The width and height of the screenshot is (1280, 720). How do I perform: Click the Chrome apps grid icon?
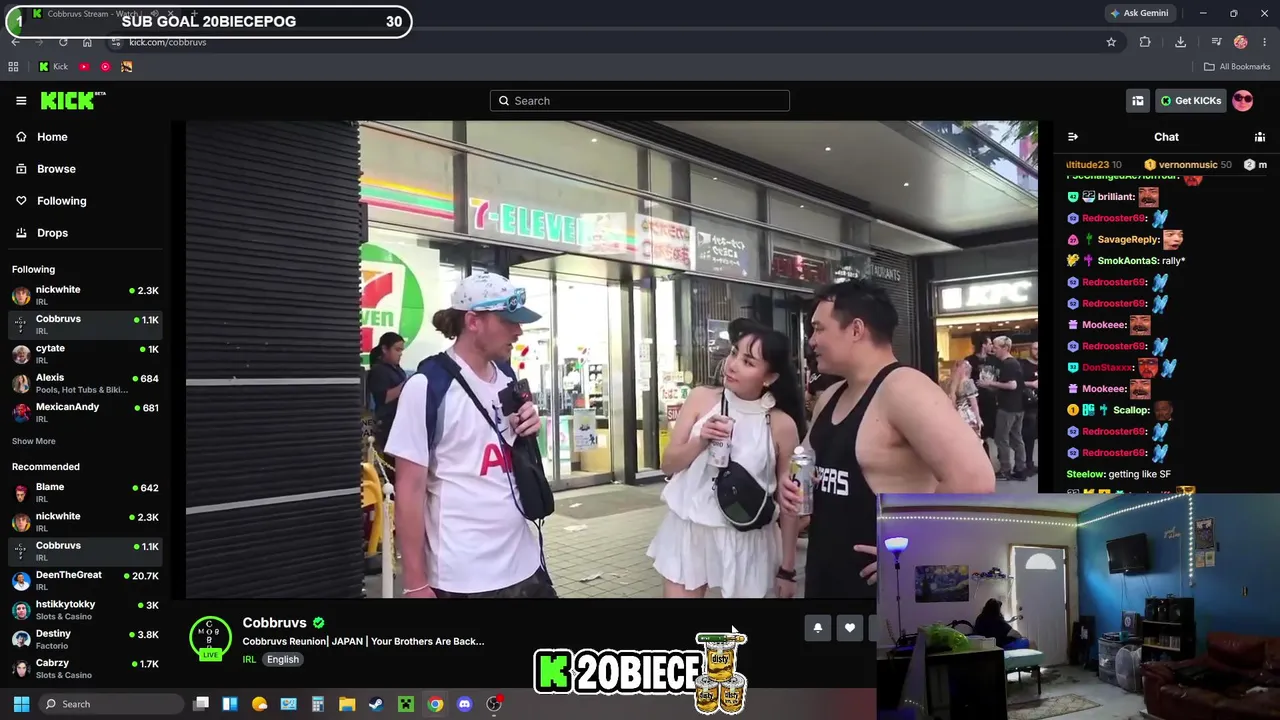[x=13, y=67]
